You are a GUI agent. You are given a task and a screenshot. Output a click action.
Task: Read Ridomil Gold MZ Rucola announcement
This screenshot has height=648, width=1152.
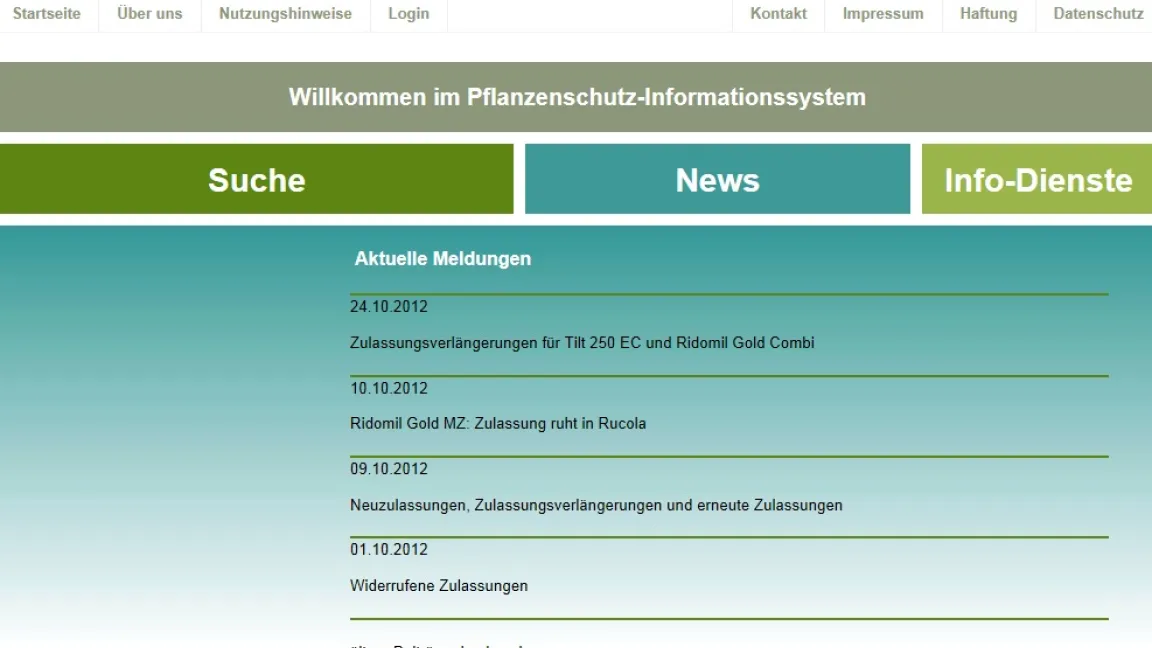coord(497,423)
